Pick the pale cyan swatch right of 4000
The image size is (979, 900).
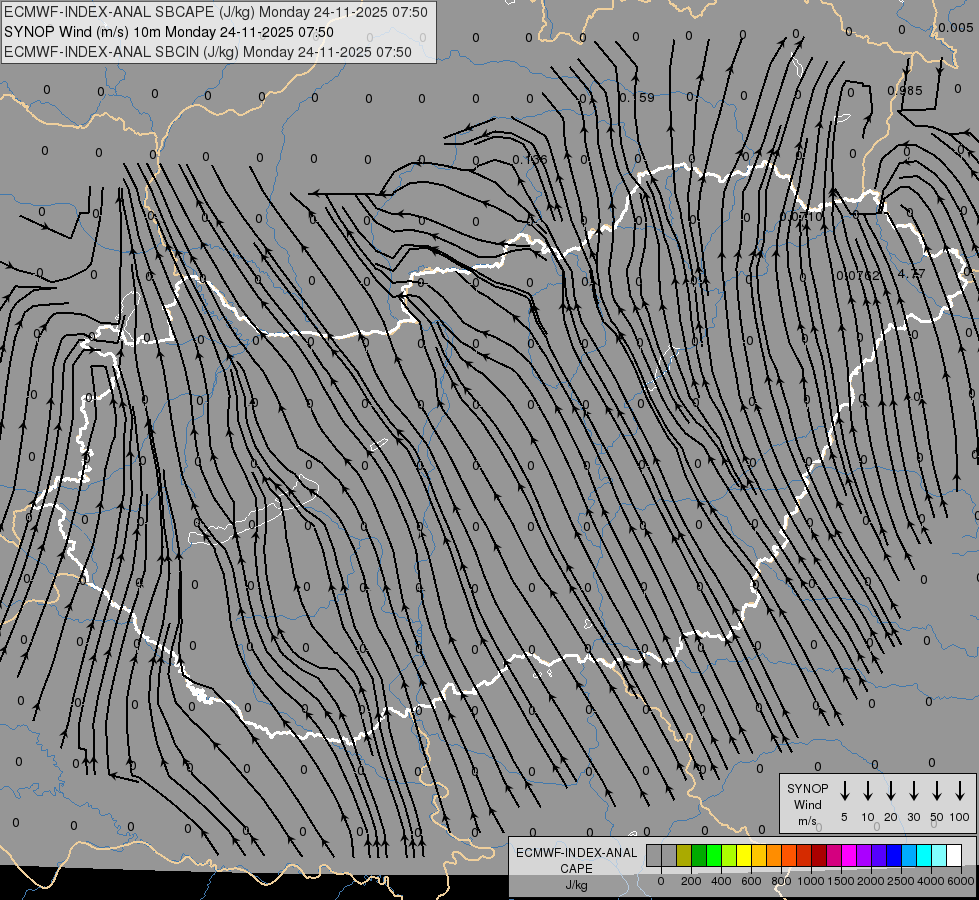[x=939, y=855]
